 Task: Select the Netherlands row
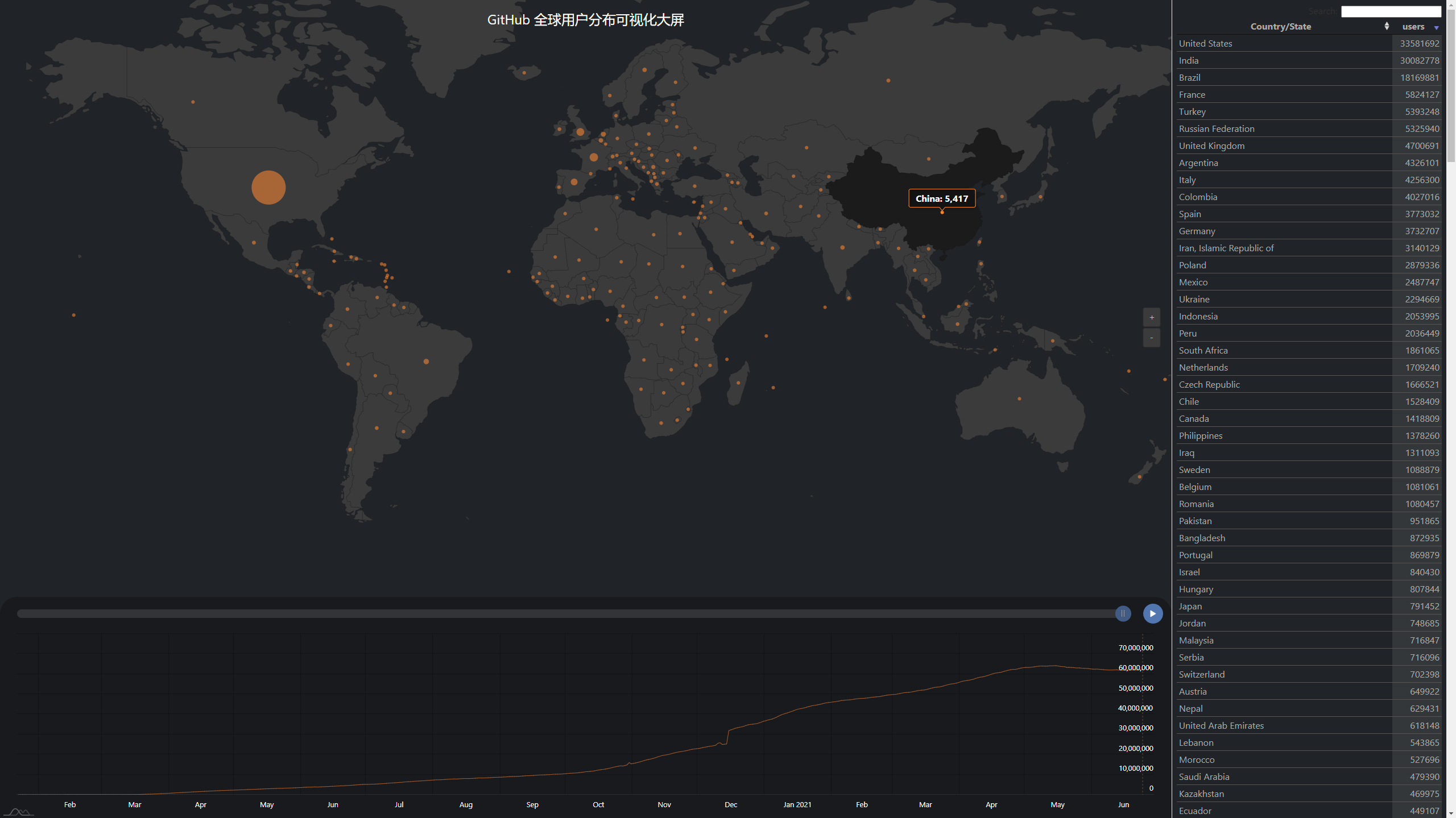click(x=1309, y=367)
